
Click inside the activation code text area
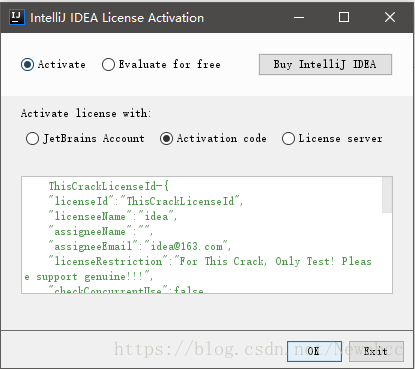[x=207, y=235]
